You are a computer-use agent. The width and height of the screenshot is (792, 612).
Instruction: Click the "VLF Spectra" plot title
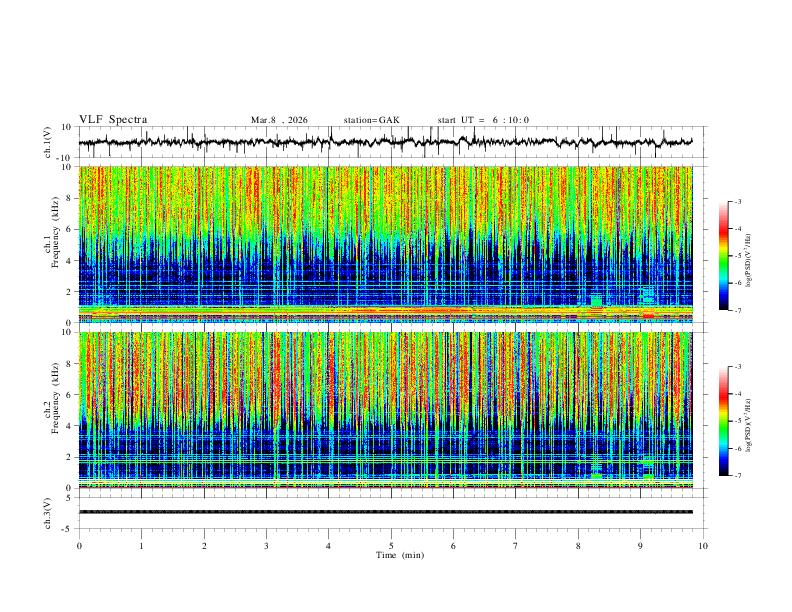[113, 120]
